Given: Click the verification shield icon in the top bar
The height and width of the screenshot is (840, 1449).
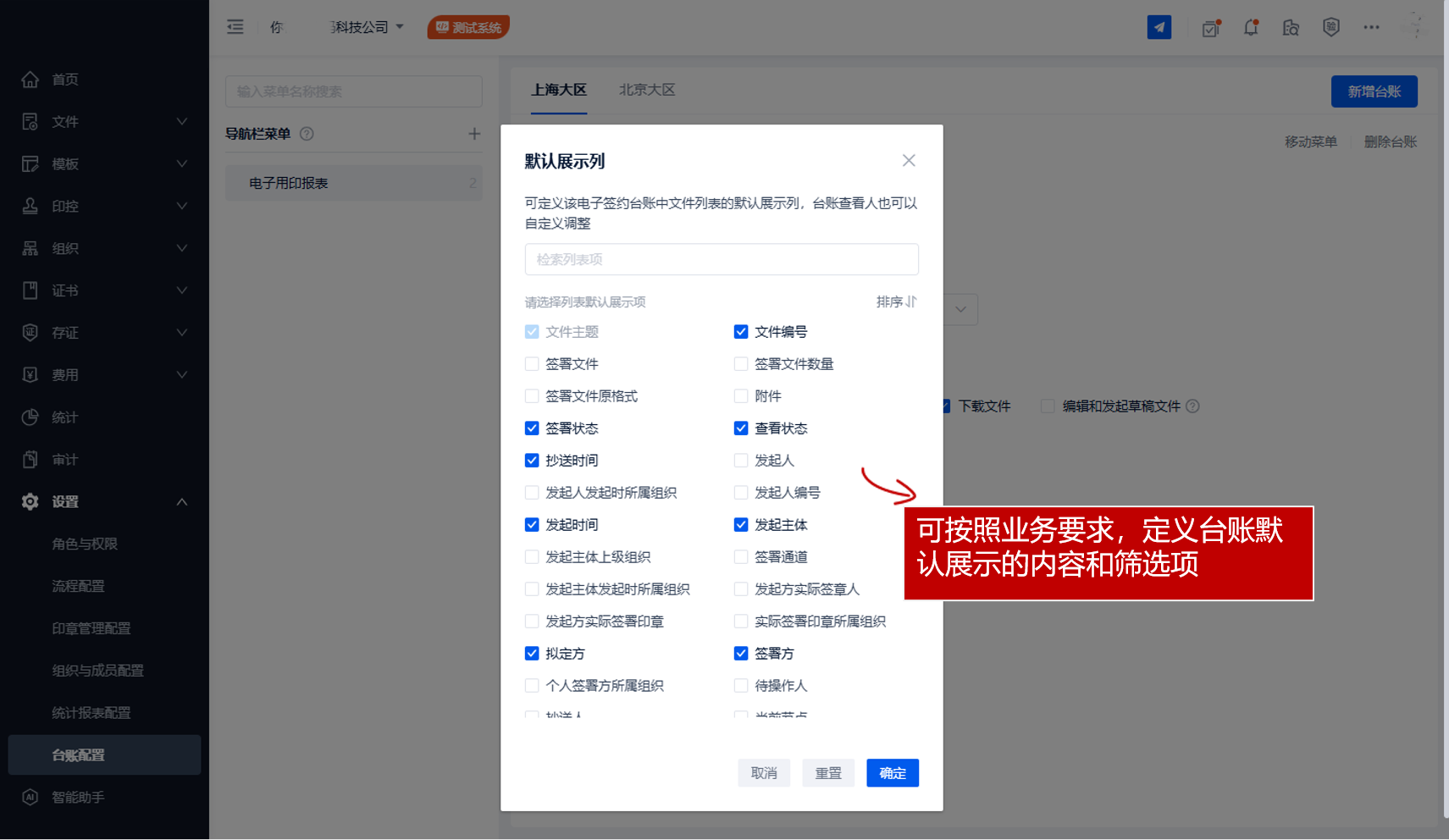Looking at the screenshot, I should [x=1331, y=28].
